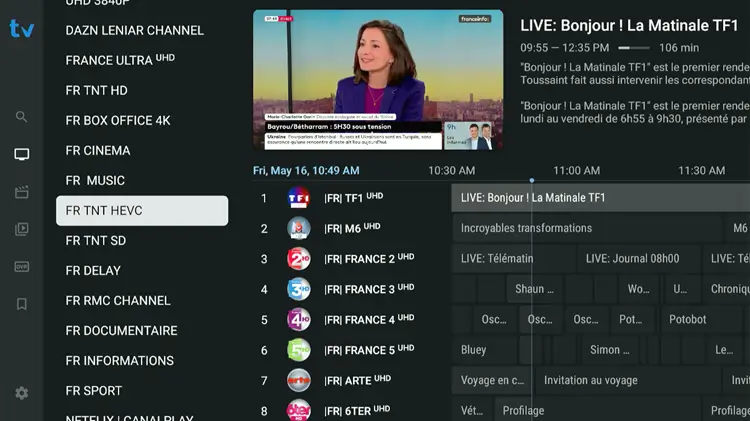The height and width of the screenshot is (421, 750).
Task: Click the France 4 channel logo
Action: 298,320
